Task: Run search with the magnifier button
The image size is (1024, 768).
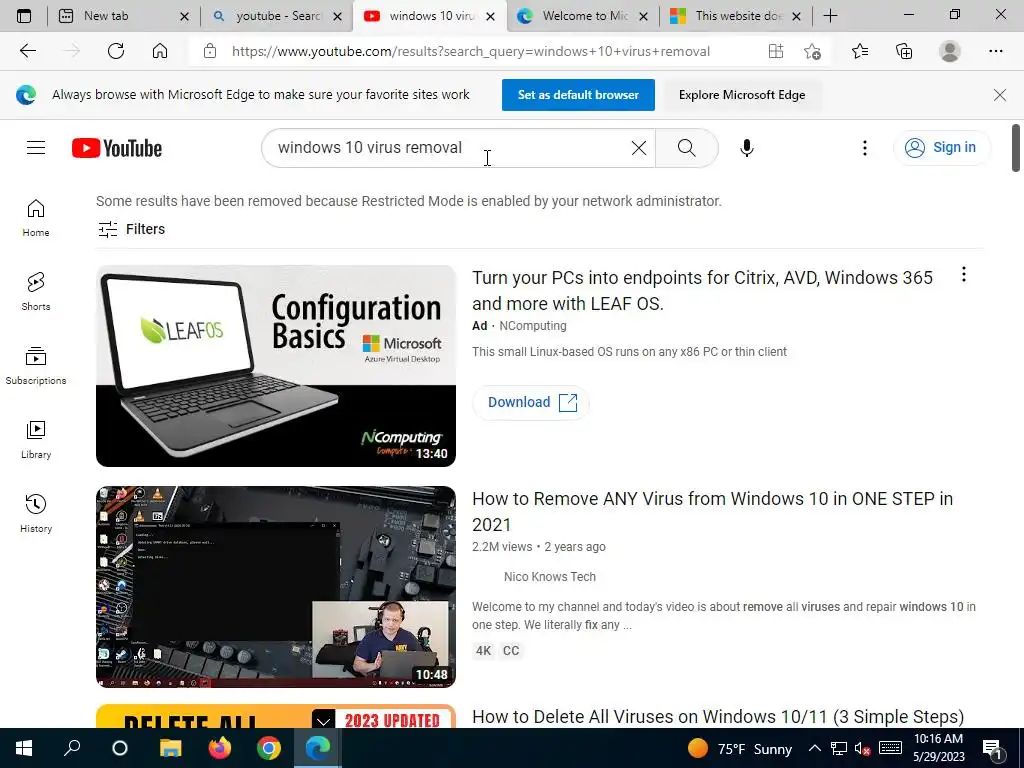Action: 686,148
